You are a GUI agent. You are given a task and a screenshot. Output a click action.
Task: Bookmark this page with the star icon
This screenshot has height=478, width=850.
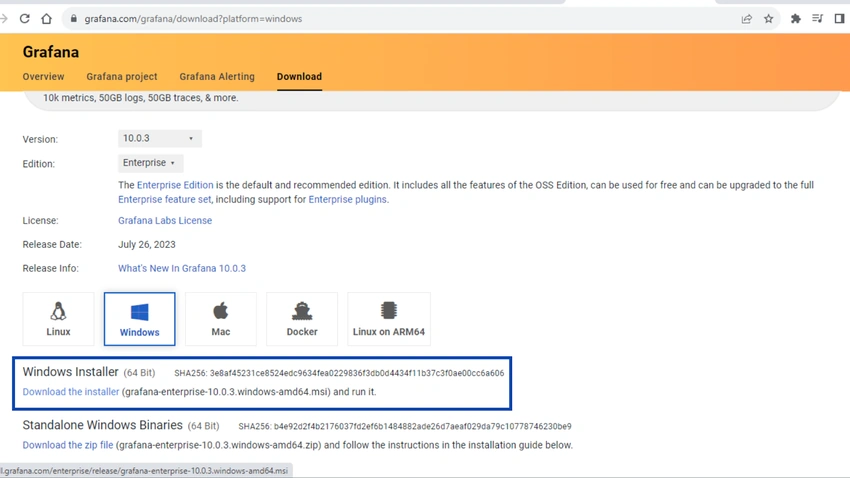pyautogui.click(x=769, y=19)
